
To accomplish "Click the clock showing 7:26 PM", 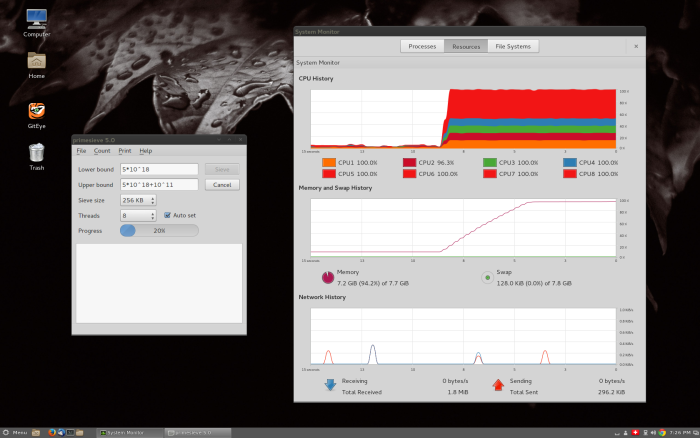I will [680, 433].
